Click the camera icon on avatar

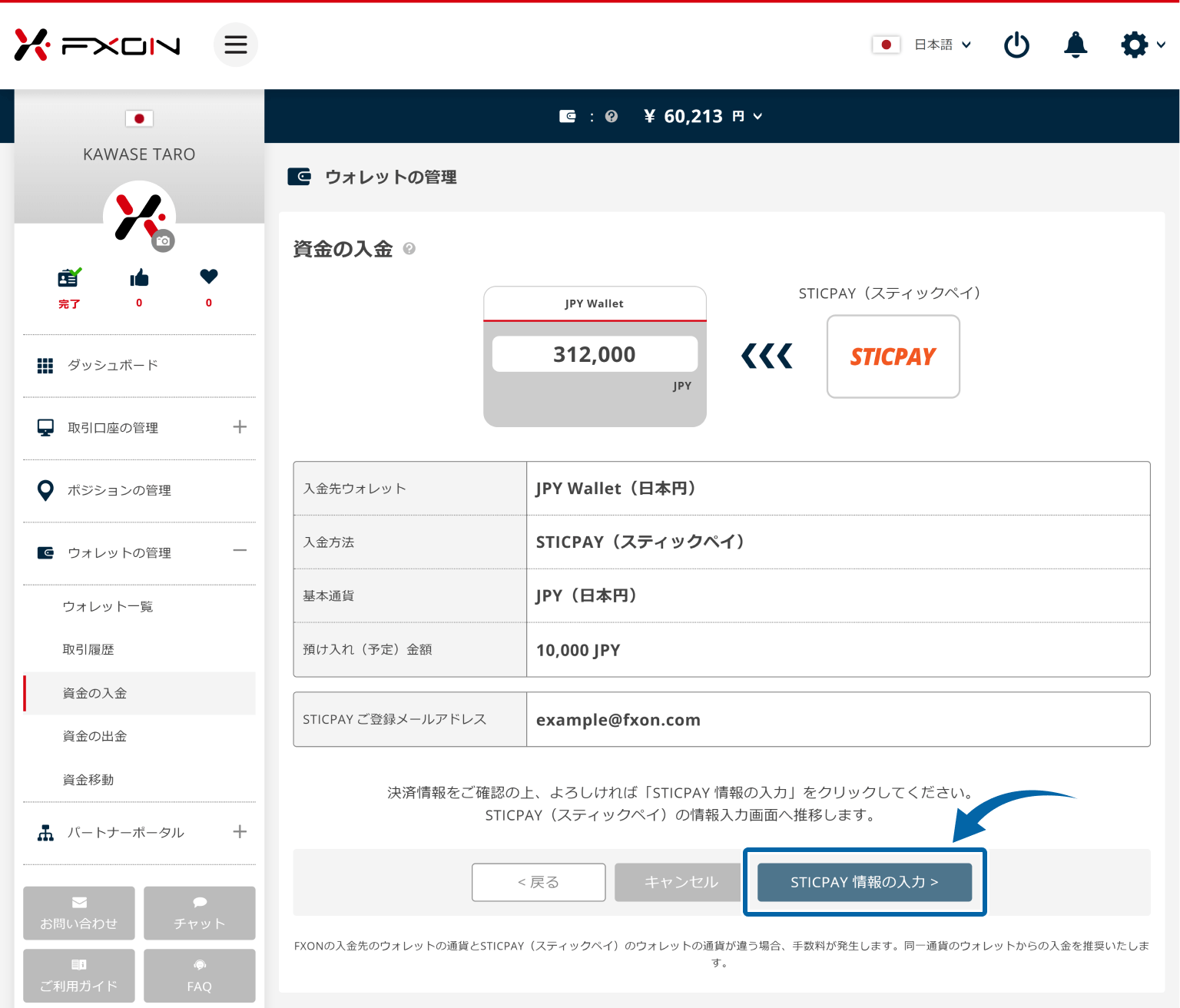(163, 240)
